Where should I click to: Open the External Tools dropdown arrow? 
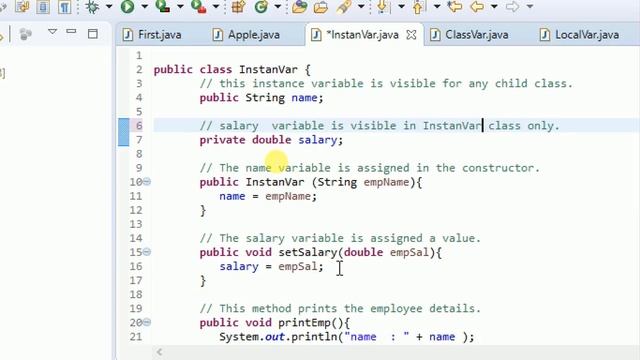point(216,7)
